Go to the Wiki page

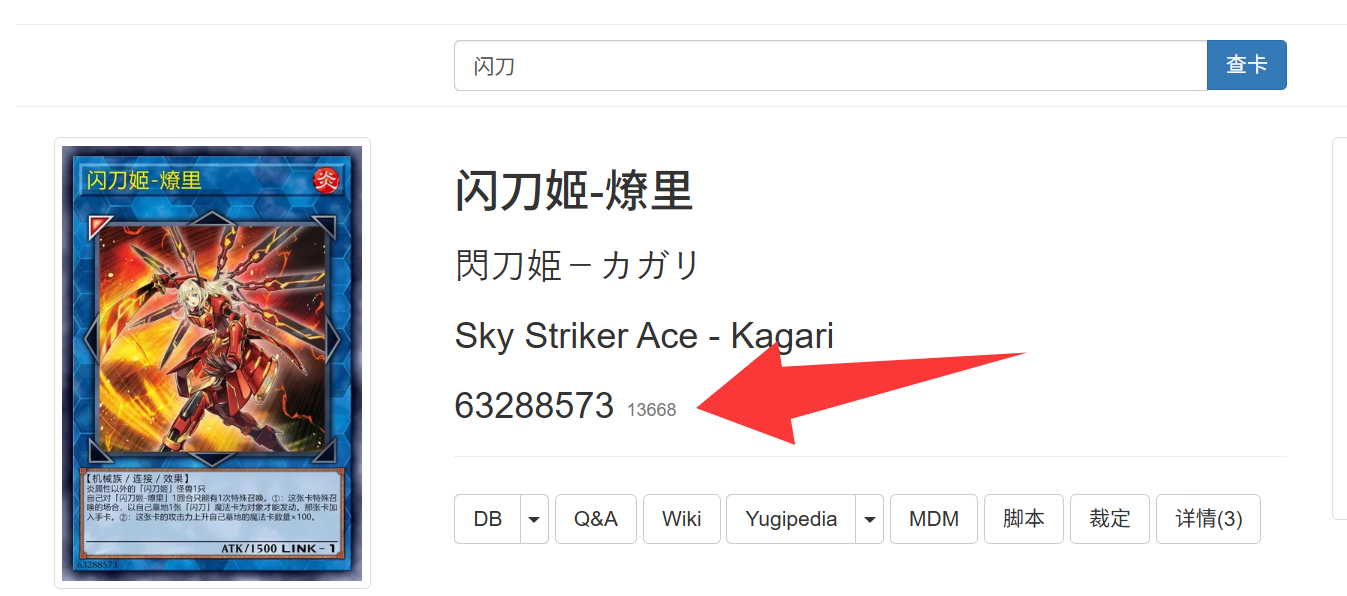tap(681, 519)
